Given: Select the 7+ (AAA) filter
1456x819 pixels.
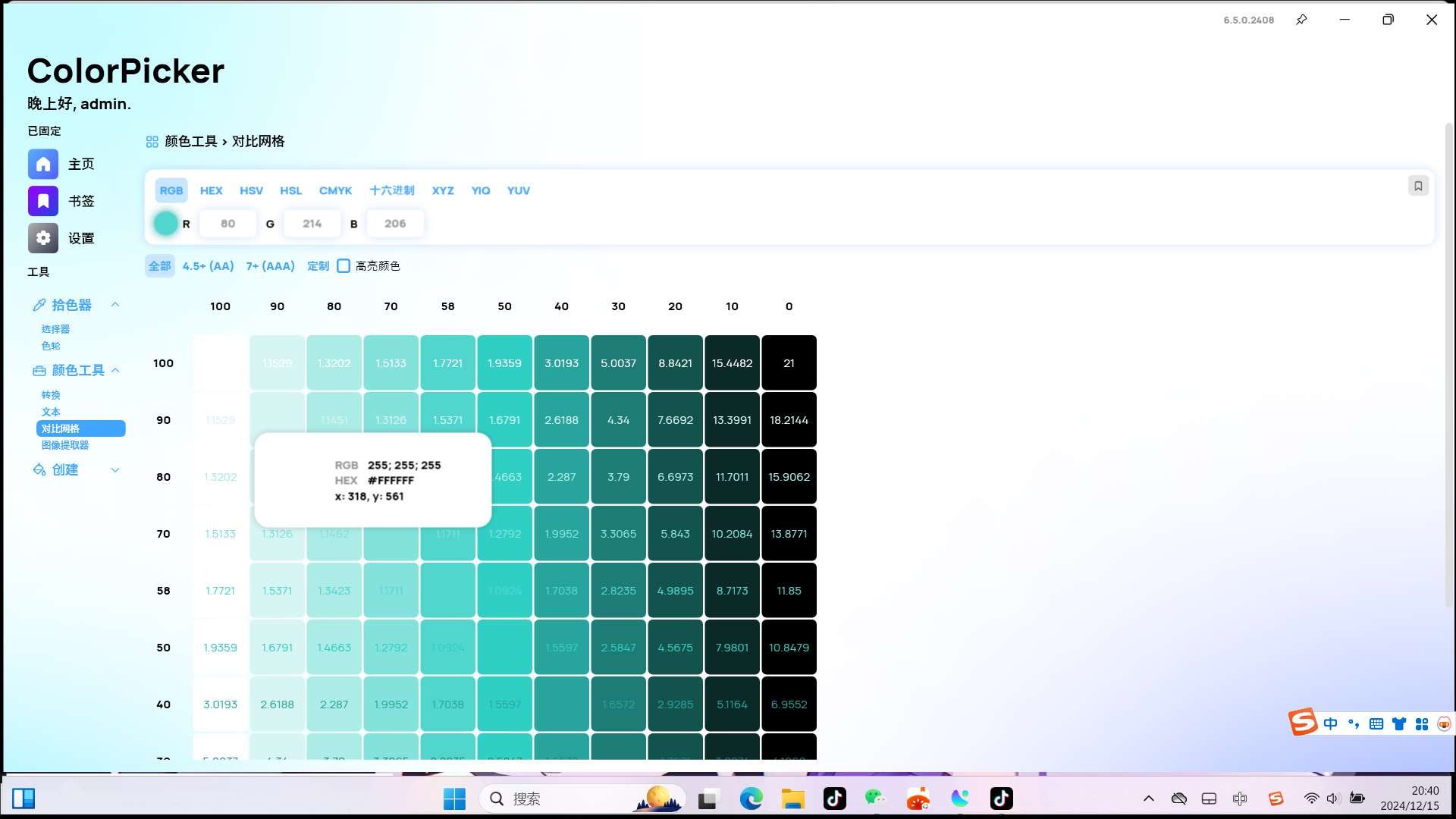Looking at the screenshot, I should pyautogui.click(x=271, y=266).
